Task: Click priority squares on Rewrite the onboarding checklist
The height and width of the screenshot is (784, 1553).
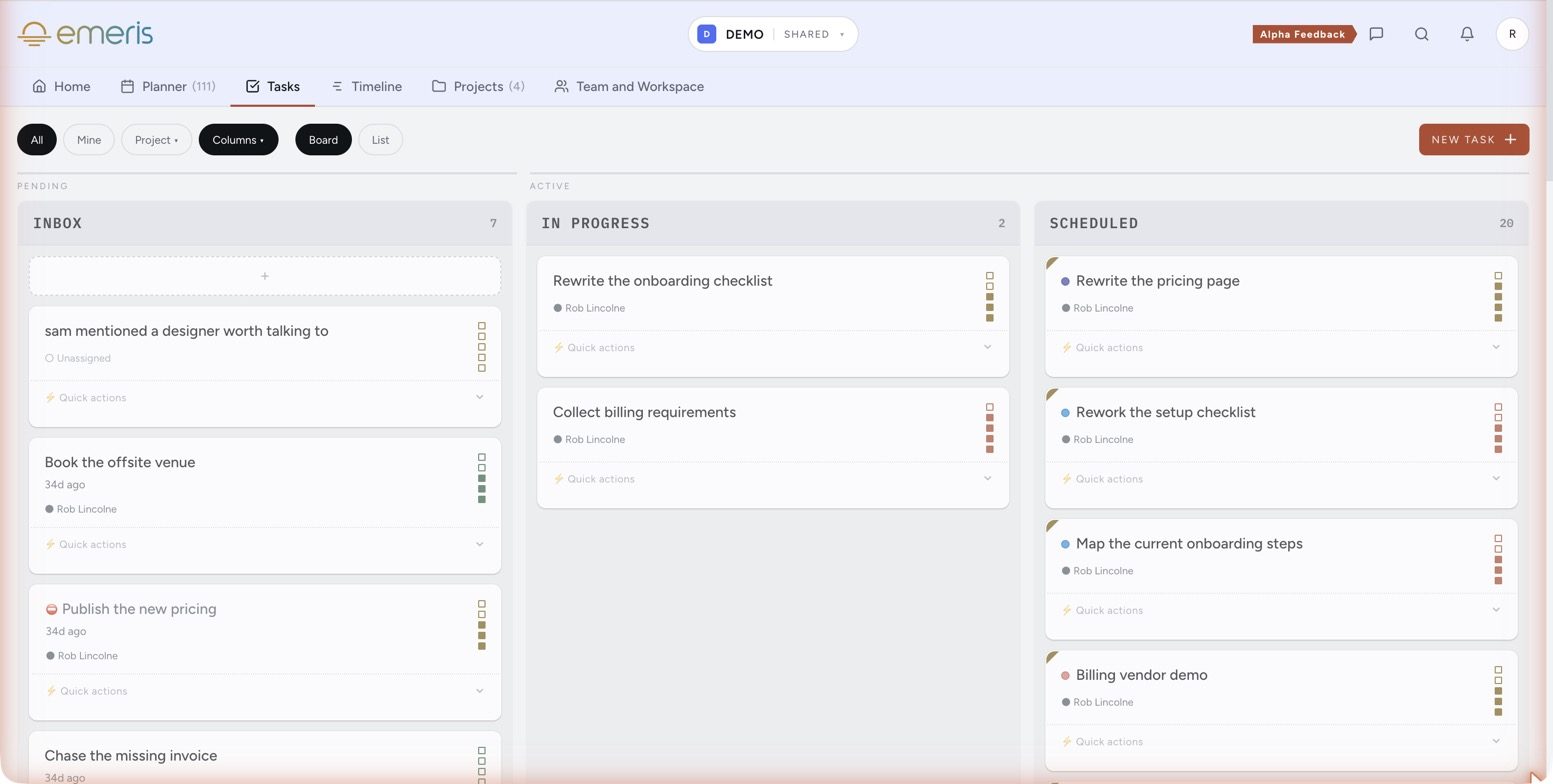Action: pyautogui.click(x=990, y=297)
